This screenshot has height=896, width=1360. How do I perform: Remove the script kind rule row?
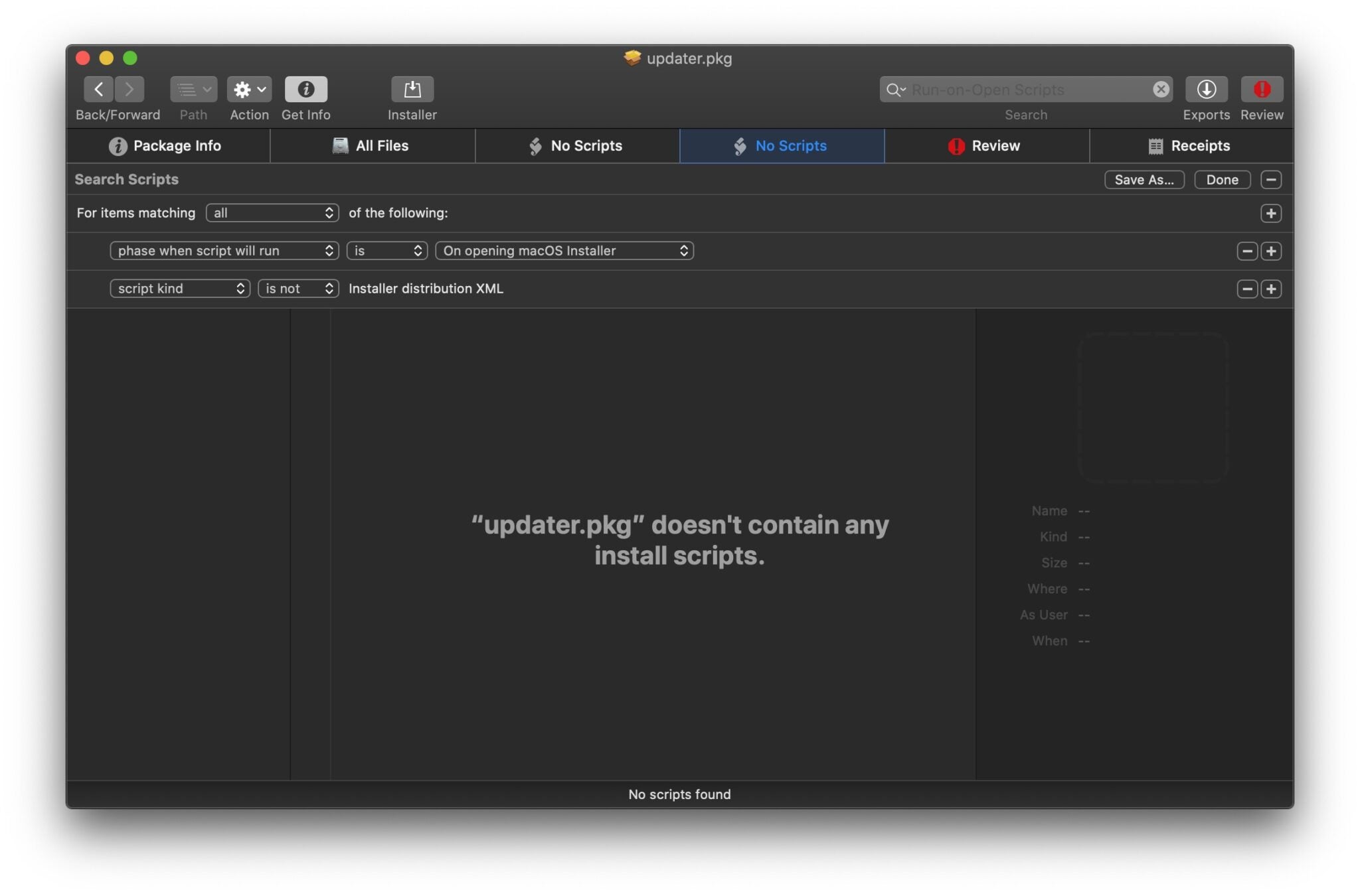coord(1246,289)
